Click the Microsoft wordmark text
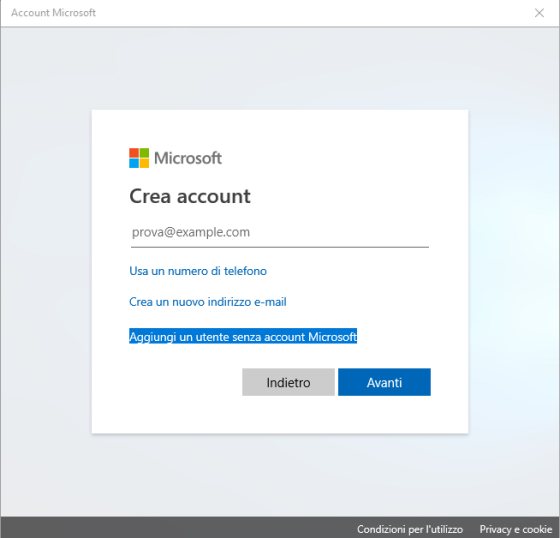 coord(188,158)
